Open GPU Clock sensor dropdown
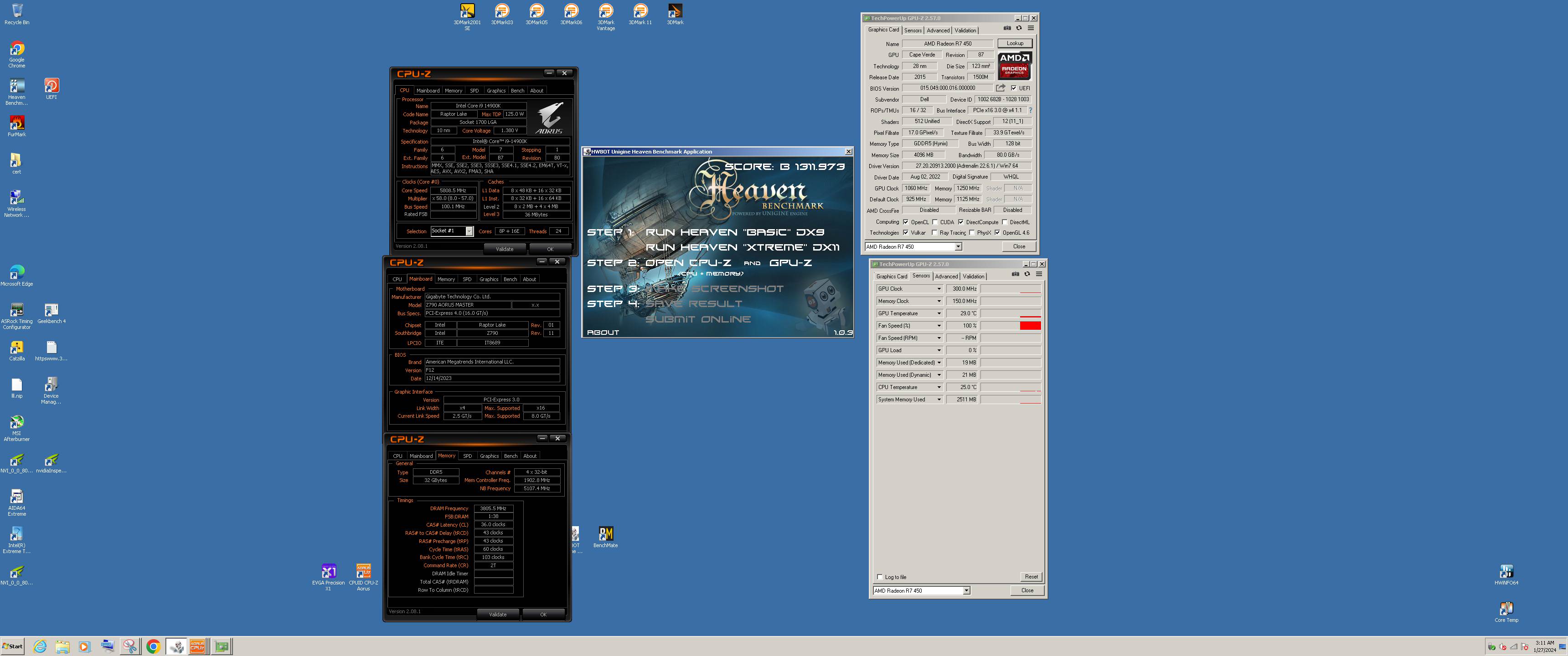This screenshot has width=1568, height=656. coord(939,289)
